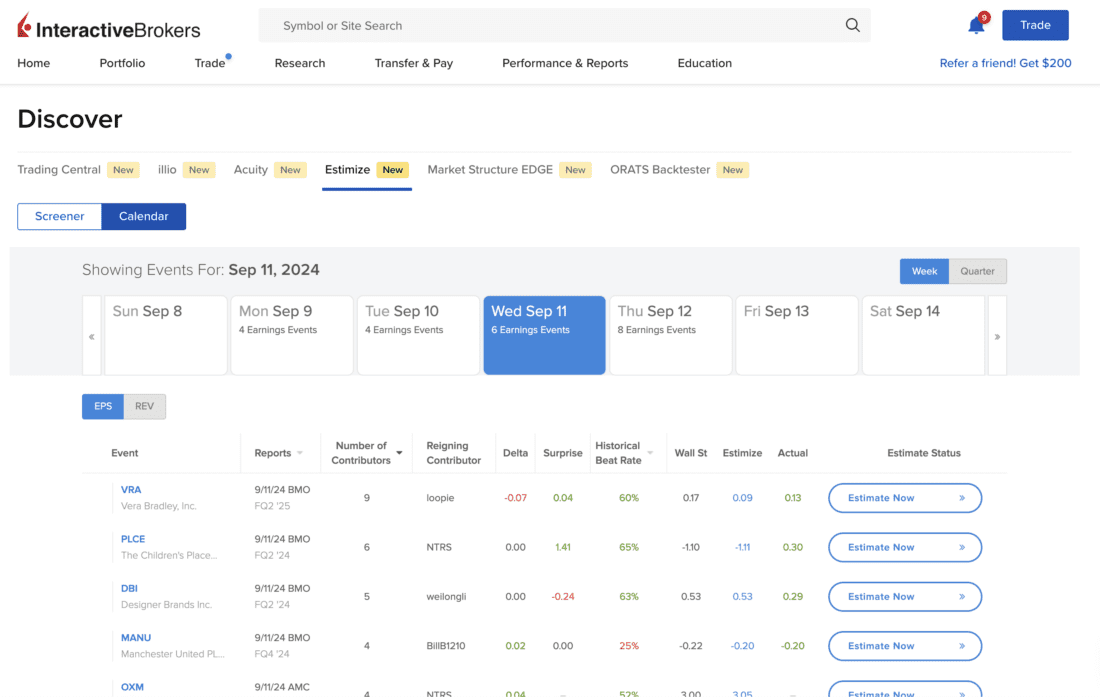The width and height of the screenshot is (1100, 697).
Task: Select the Calendar view
Action: [x=144, y=216]
